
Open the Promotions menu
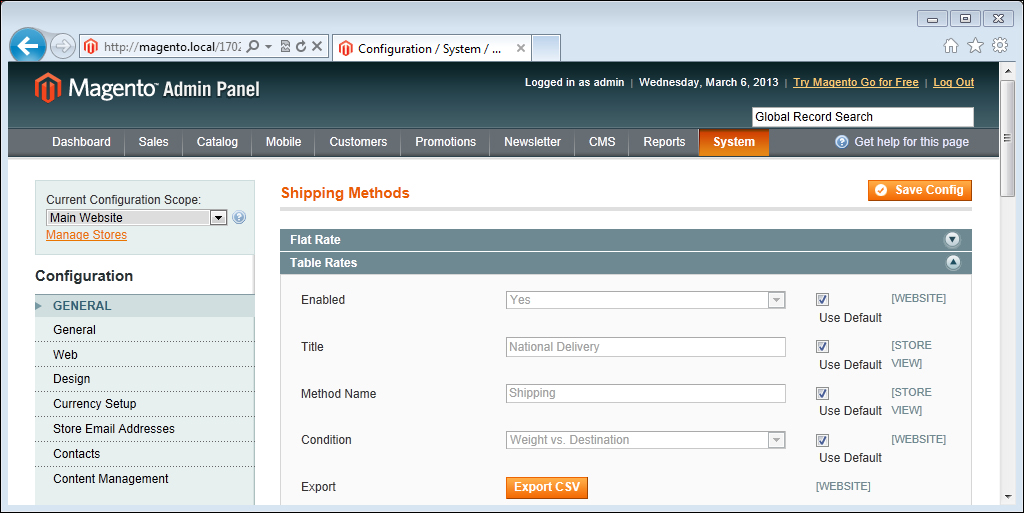pyautogui.click(x=445, y=142)
